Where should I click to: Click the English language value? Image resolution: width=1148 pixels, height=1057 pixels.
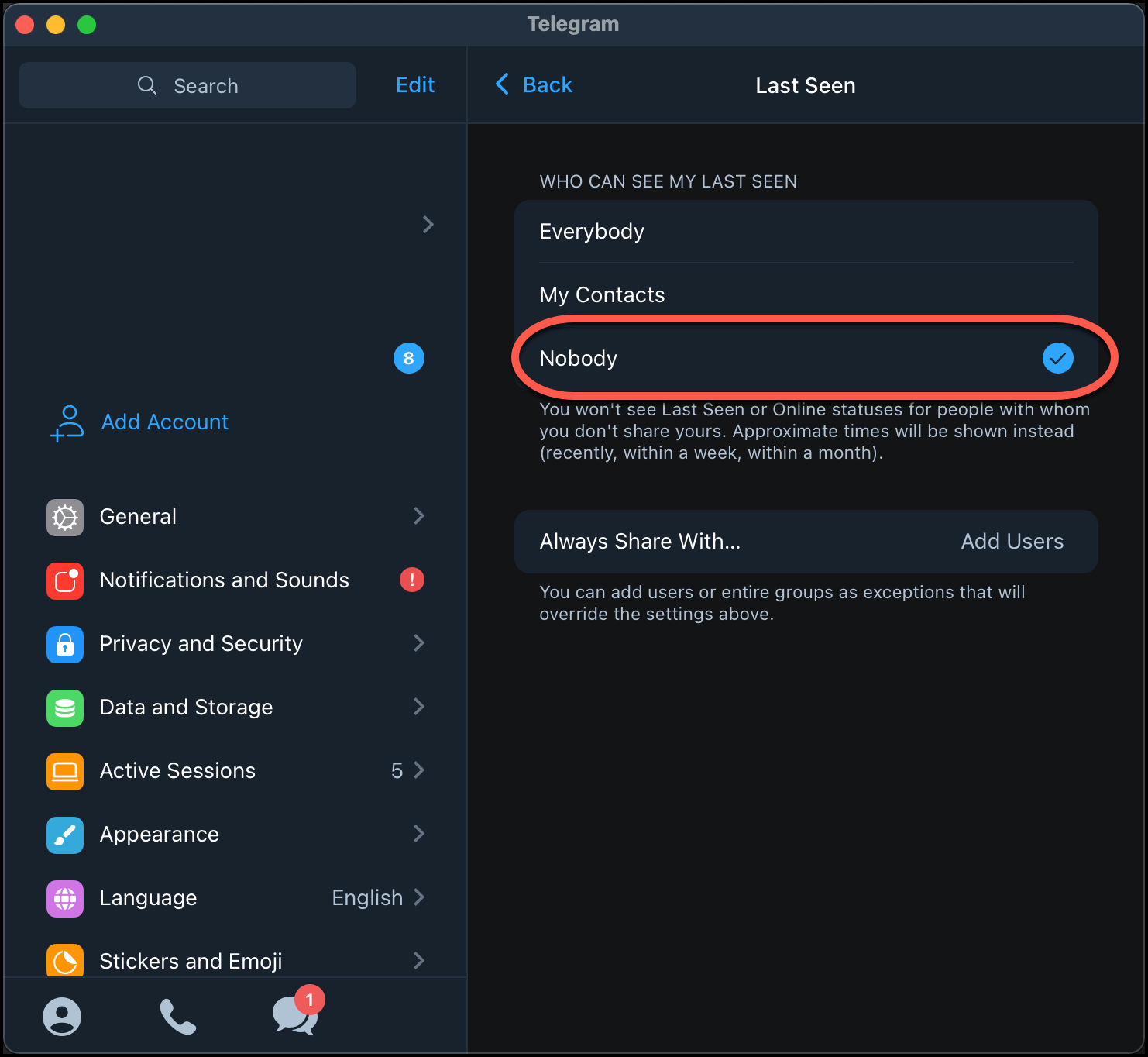pos(367,898)
